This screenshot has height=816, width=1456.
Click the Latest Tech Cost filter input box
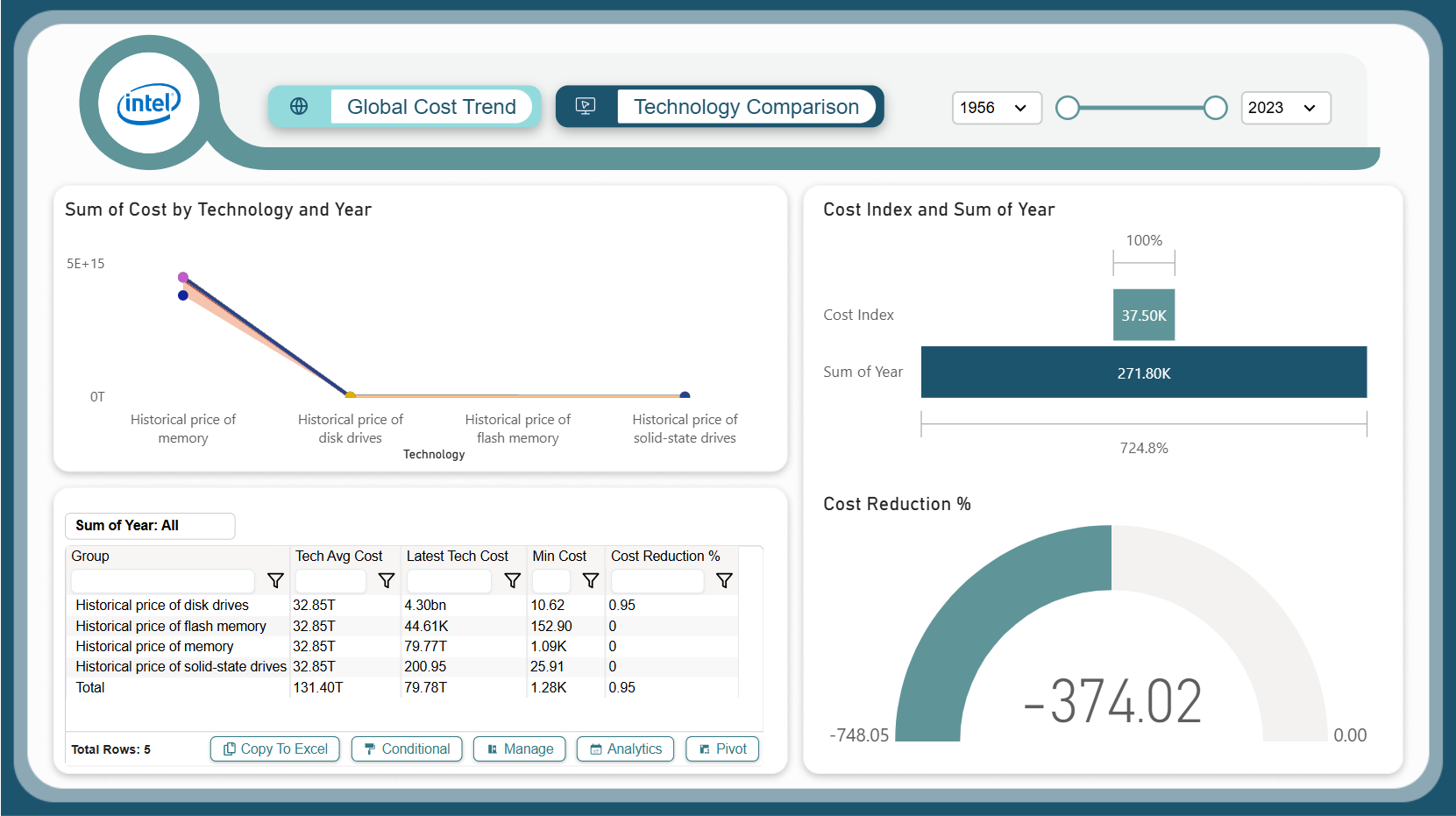pyautogui.click(x=449, y=580)
